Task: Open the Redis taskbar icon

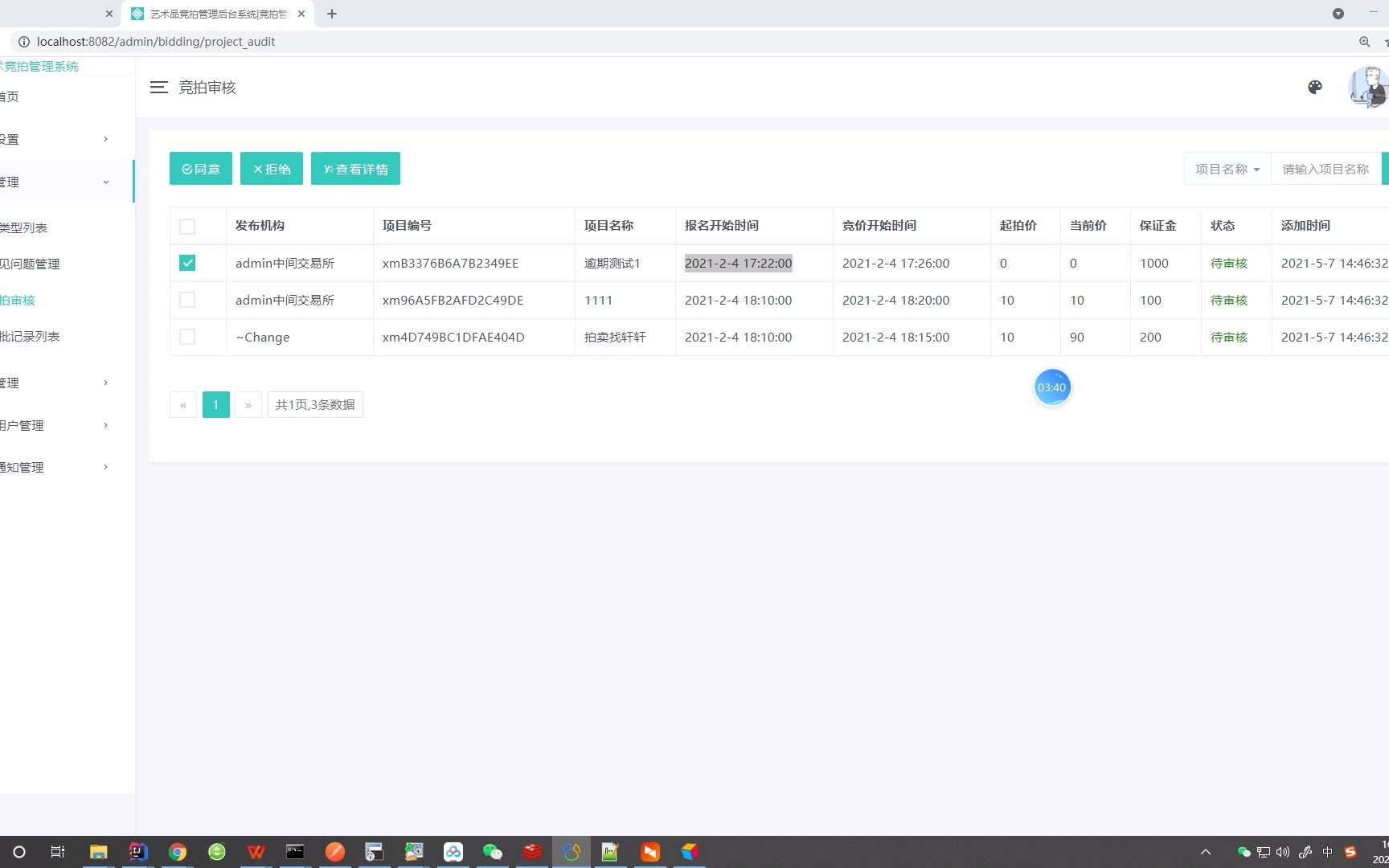Action: [x=531, y=852]
